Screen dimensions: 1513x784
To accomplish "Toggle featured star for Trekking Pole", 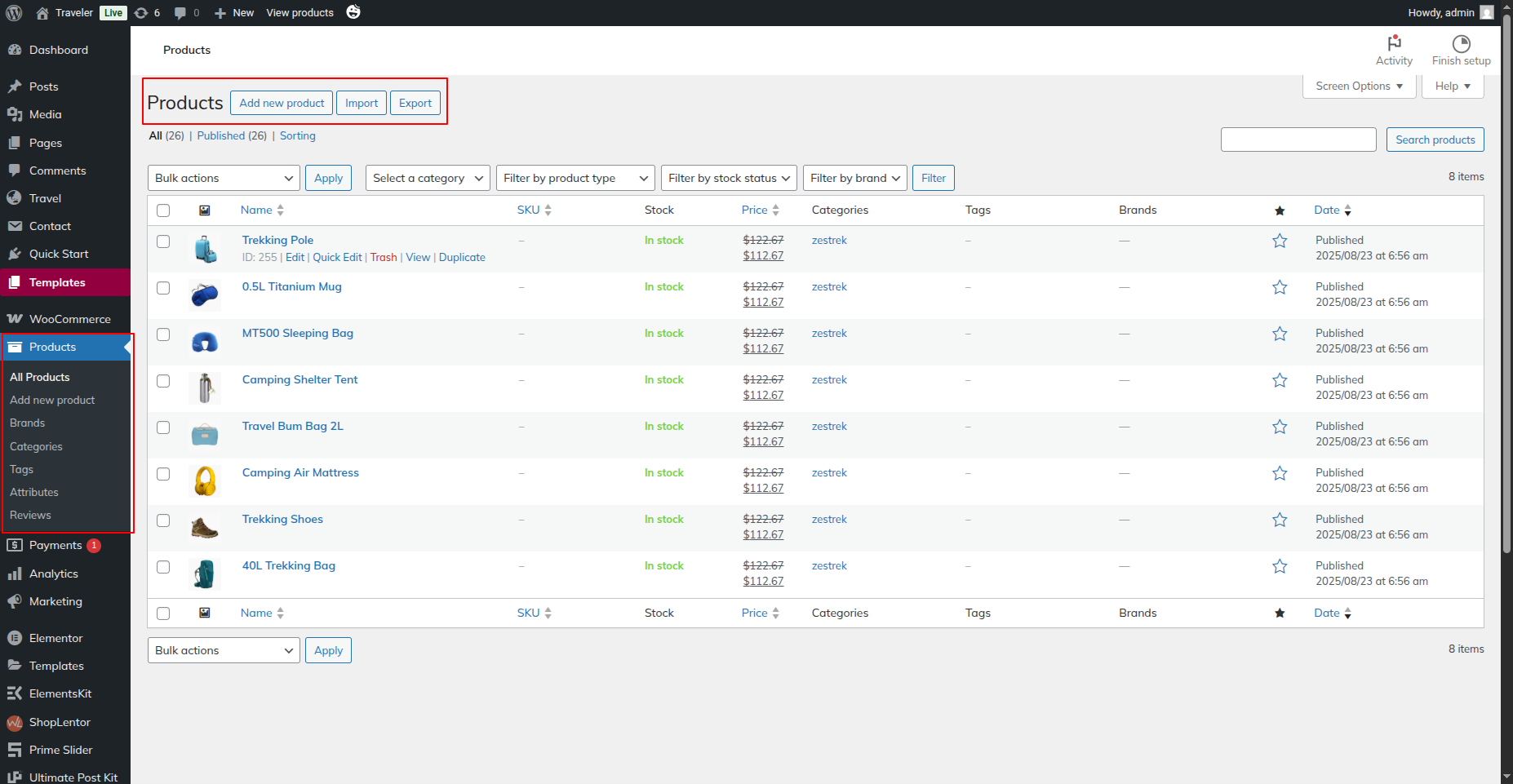I will click(x=1280, y=241).
